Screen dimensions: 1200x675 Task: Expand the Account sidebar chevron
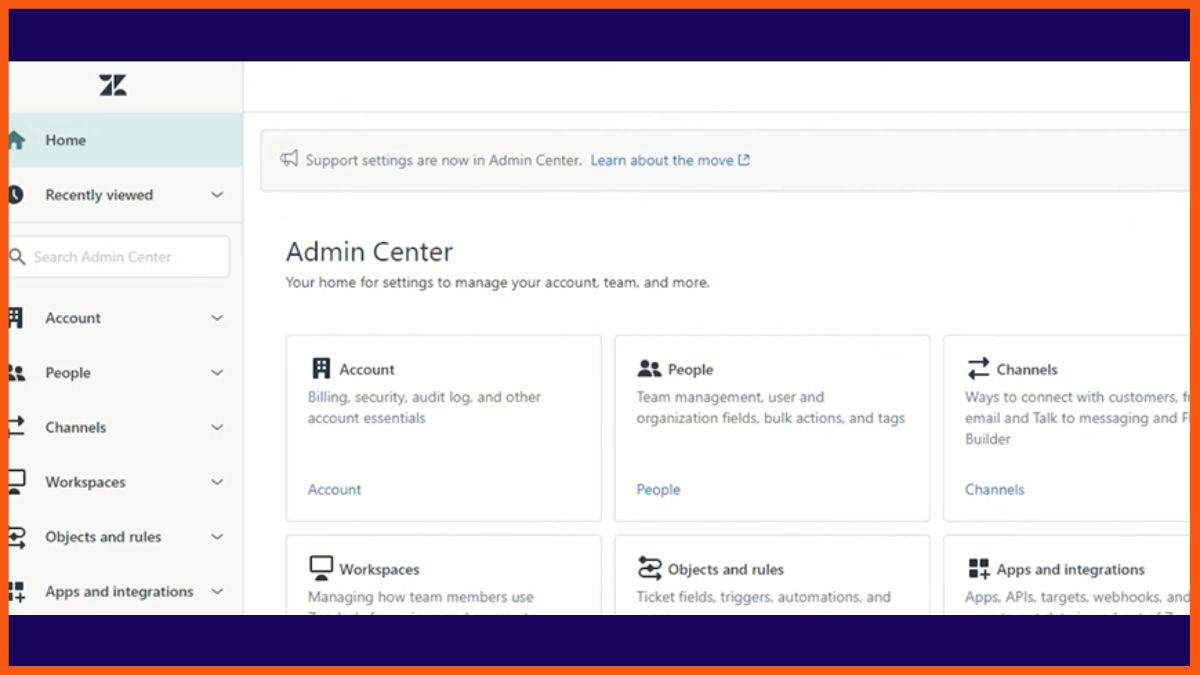[217, 318]
